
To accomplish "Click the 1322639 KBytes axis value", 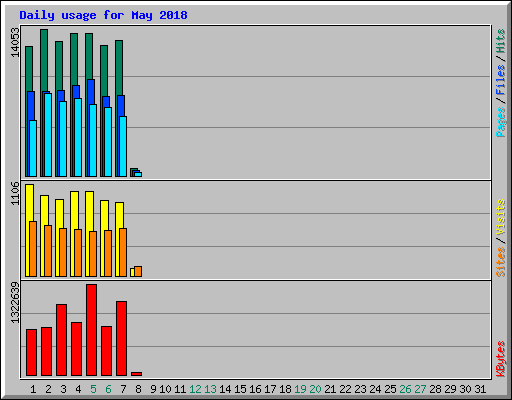I will point(15,303).
